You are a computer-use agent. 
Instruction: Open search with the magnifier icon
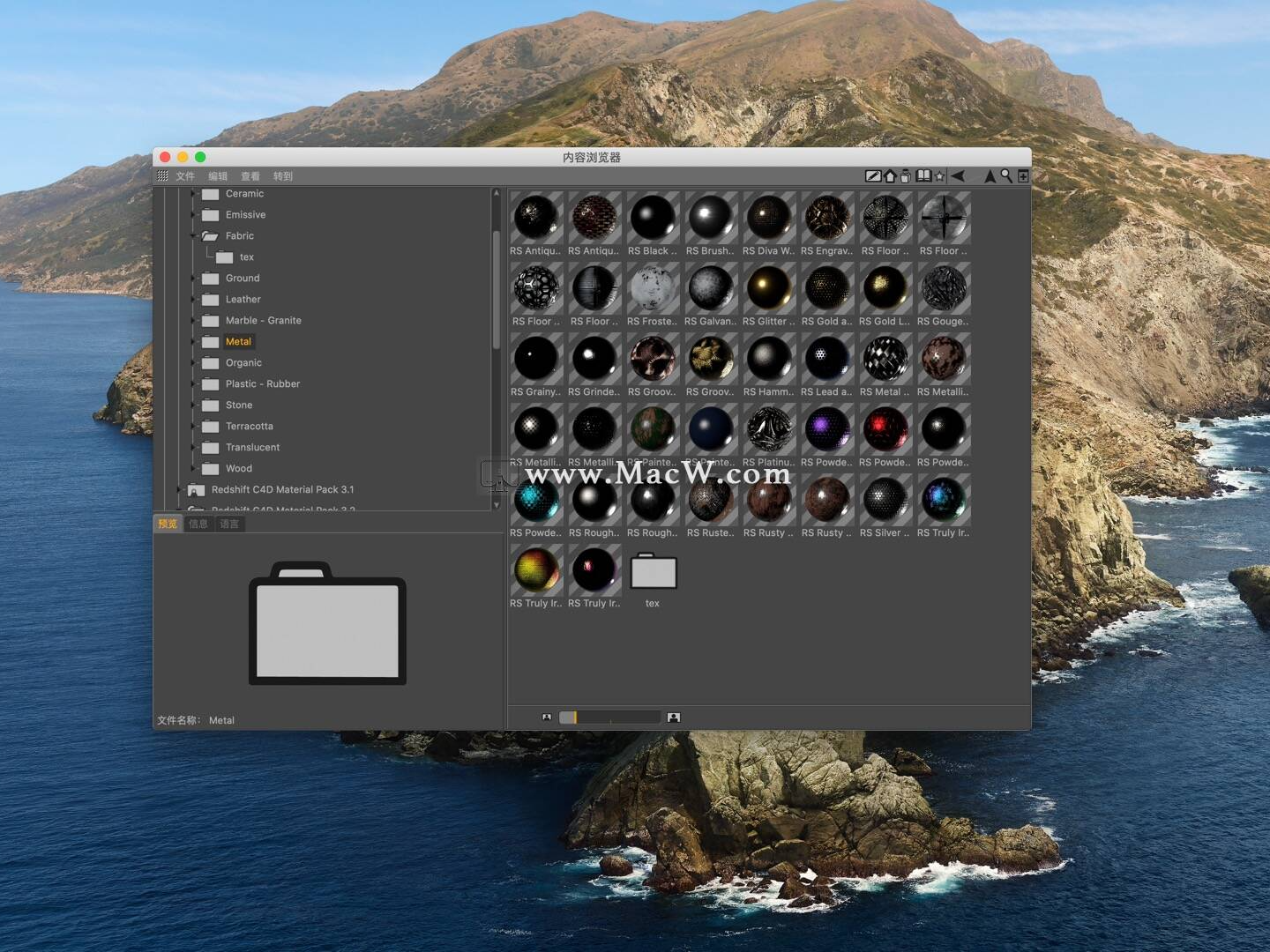pos(1006,175)
